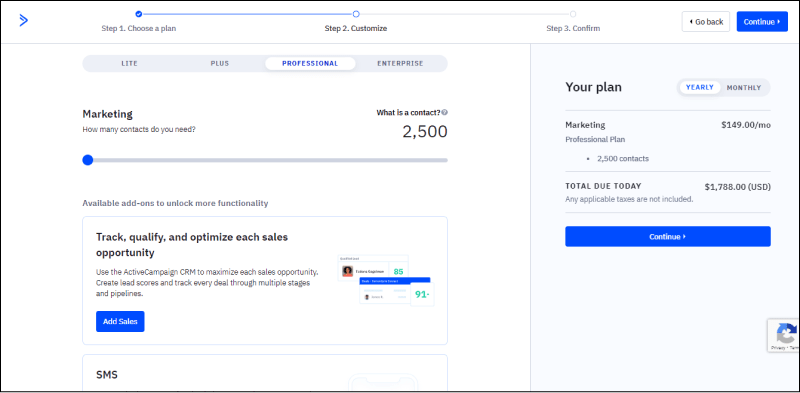Viewport: 800px width, 393px height.
Task: Click the Go back button
Action: [x=706, y=21]
